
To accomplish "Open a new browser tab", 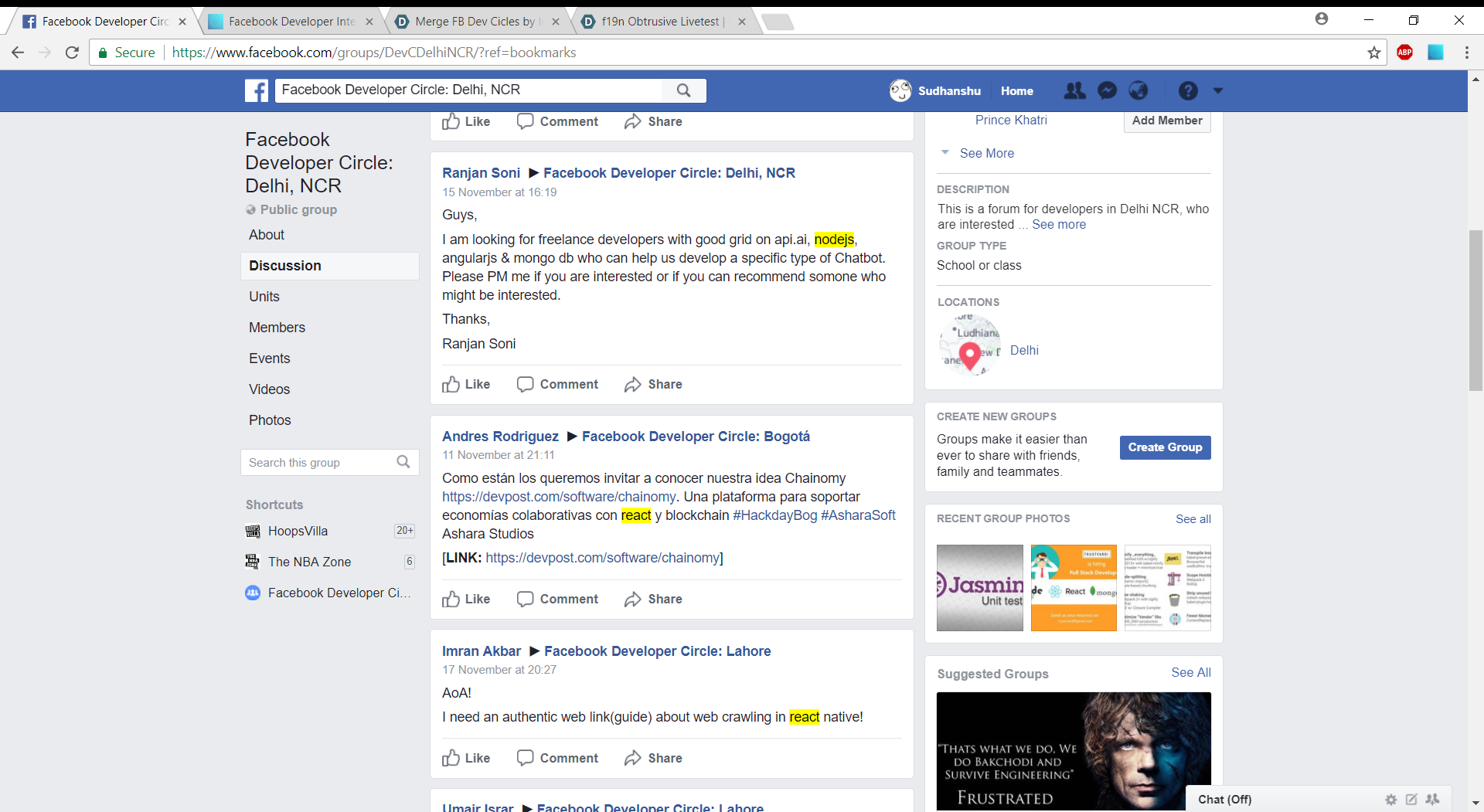I will [x=778, y=22].
